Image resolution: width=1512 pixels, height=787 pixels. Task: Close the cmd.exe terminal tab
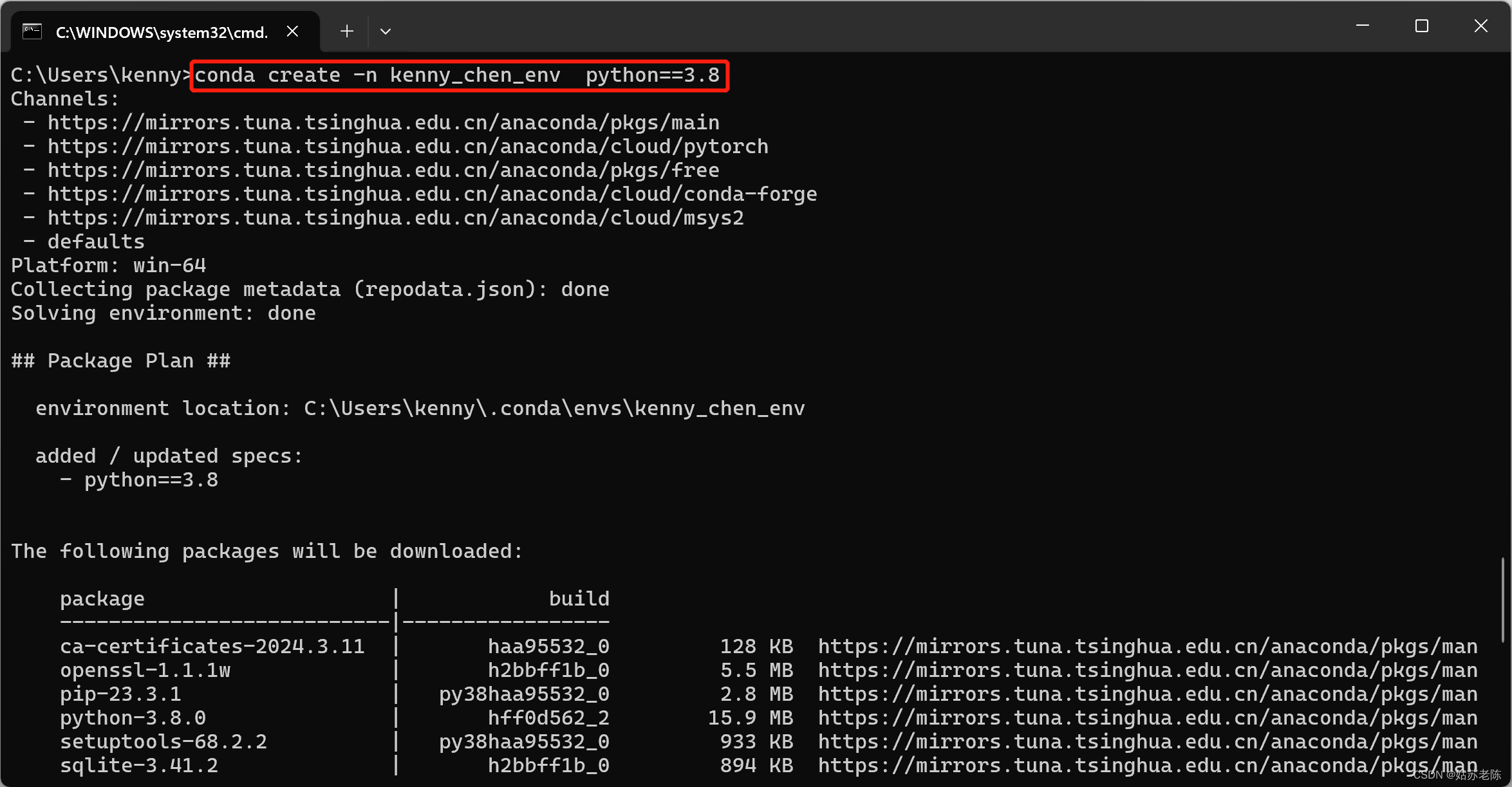292,32
